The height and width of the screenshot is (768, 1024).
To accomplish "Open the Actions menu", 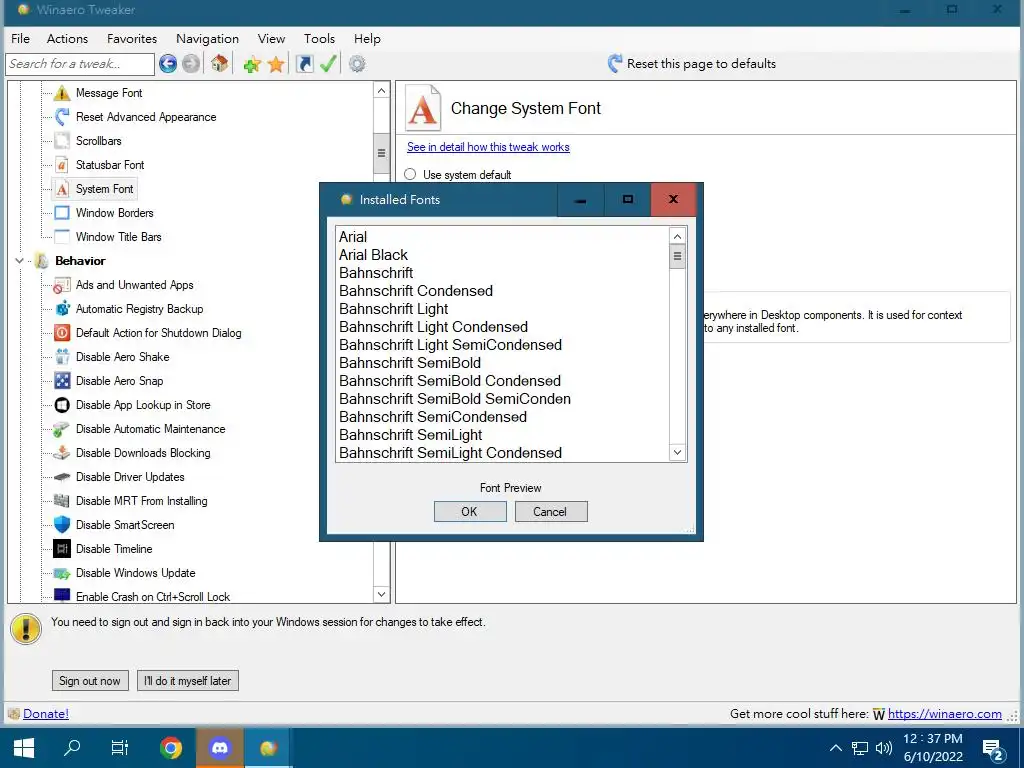I will click(67, 39).
